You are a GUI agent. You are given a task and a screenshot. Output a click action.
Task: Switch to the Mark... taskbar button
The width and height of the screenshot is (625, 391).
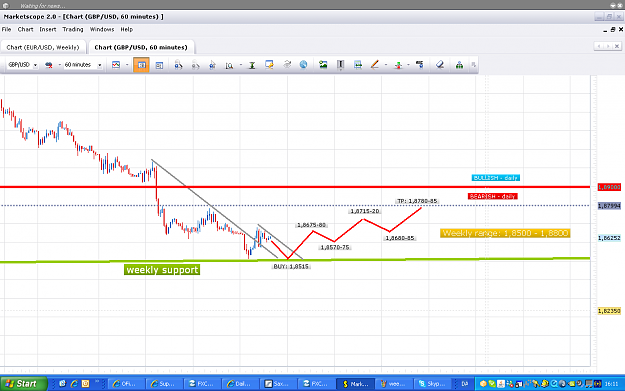[356, 383]
